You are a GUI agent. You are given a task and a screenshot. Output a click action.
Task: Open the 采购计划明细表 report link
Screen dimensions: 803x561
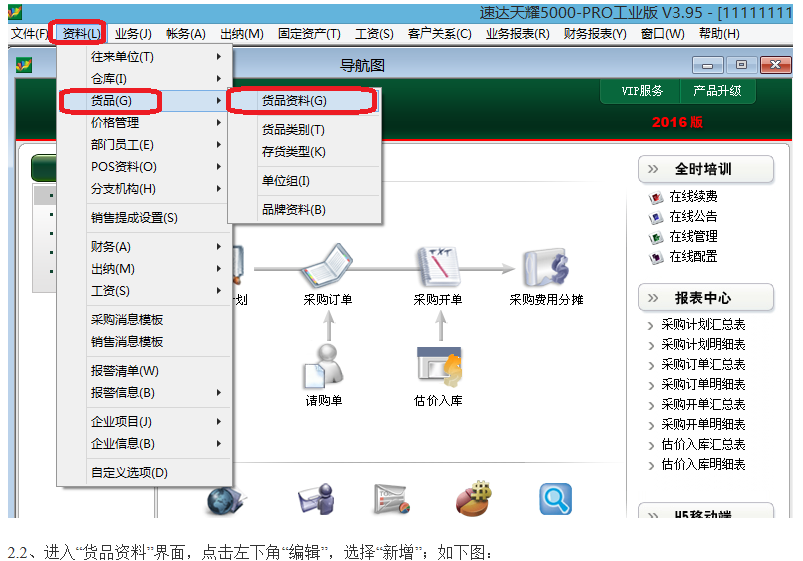[x=703, y=345]
